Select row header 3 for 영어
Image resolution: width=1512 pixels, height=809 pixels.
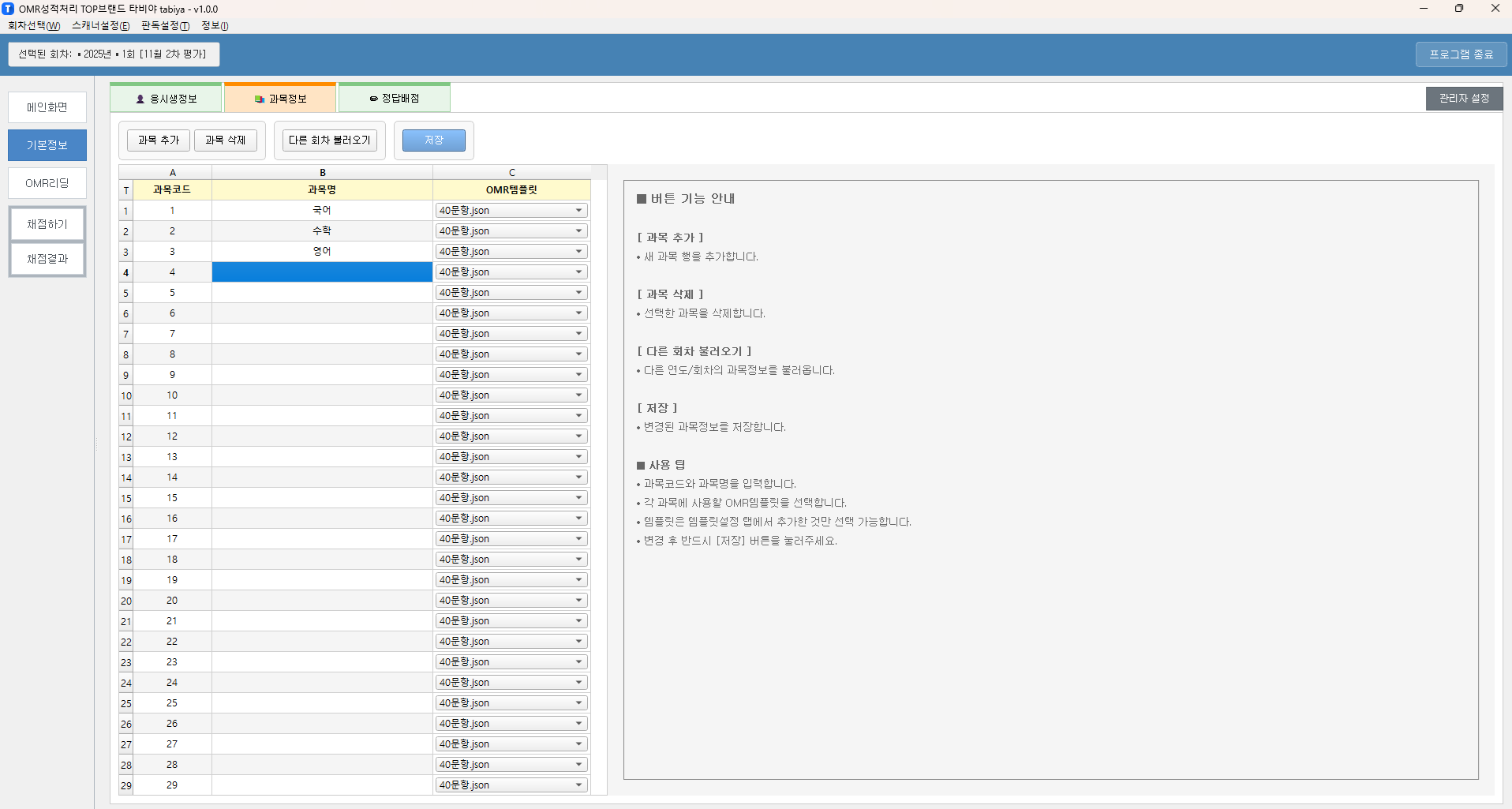[125, 253]
